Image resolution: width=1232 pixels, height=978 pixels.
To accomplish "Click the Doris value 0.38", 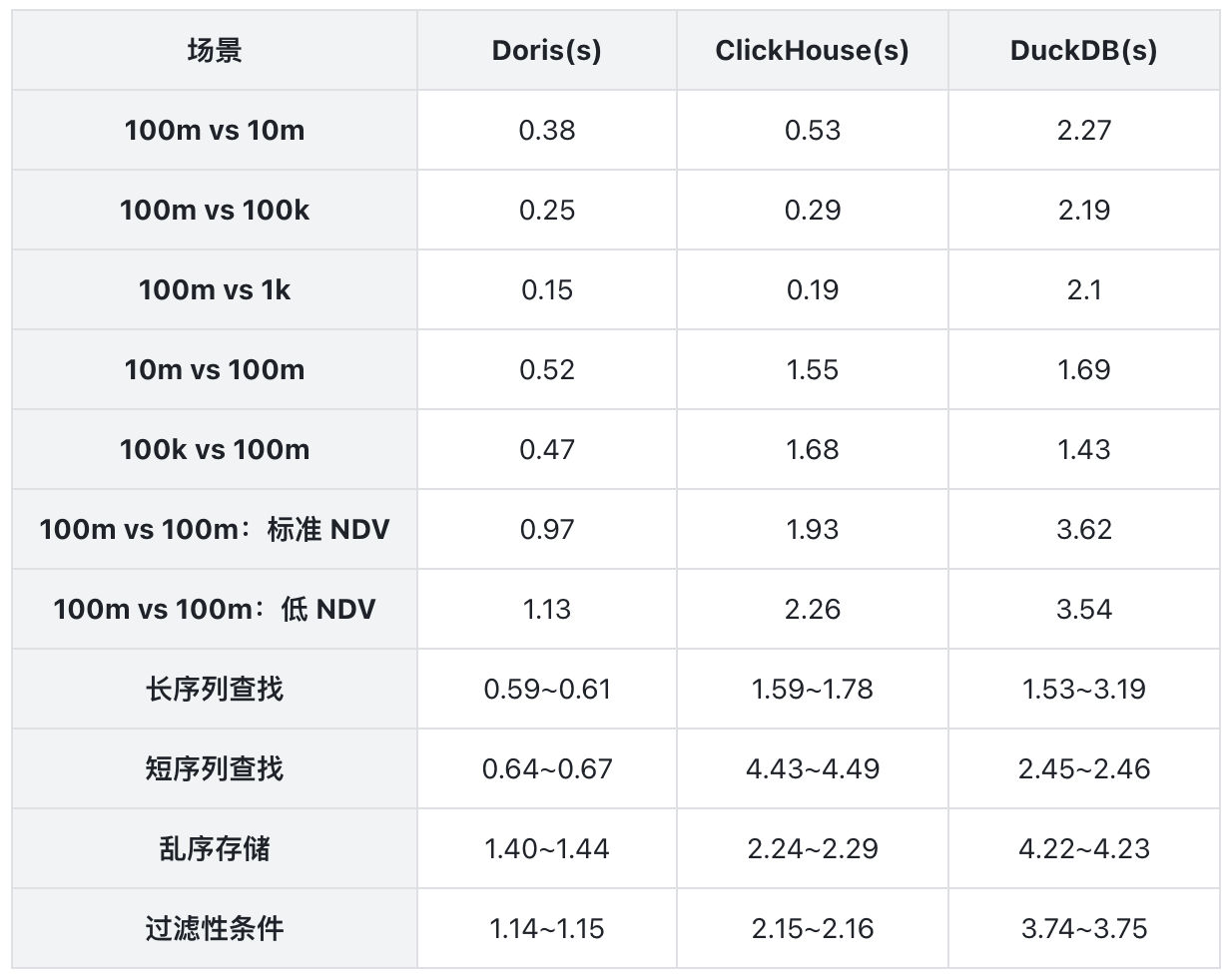I will pos(547,130).
